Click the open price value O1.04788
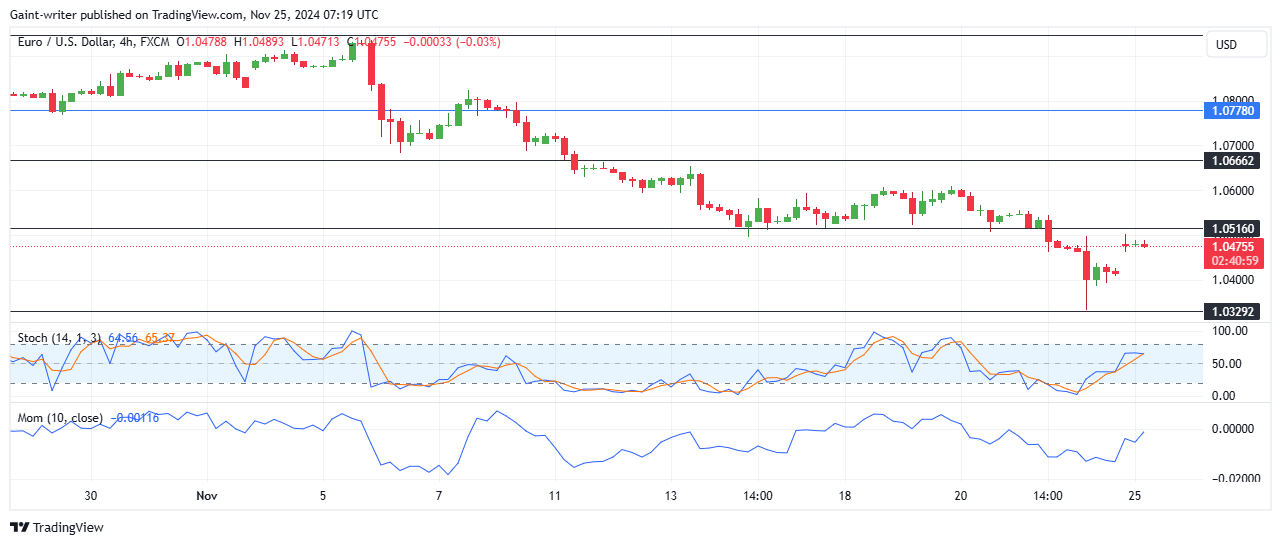Image resolution: width=1281 pixels, height=545 pixels. tap(203, 42)
